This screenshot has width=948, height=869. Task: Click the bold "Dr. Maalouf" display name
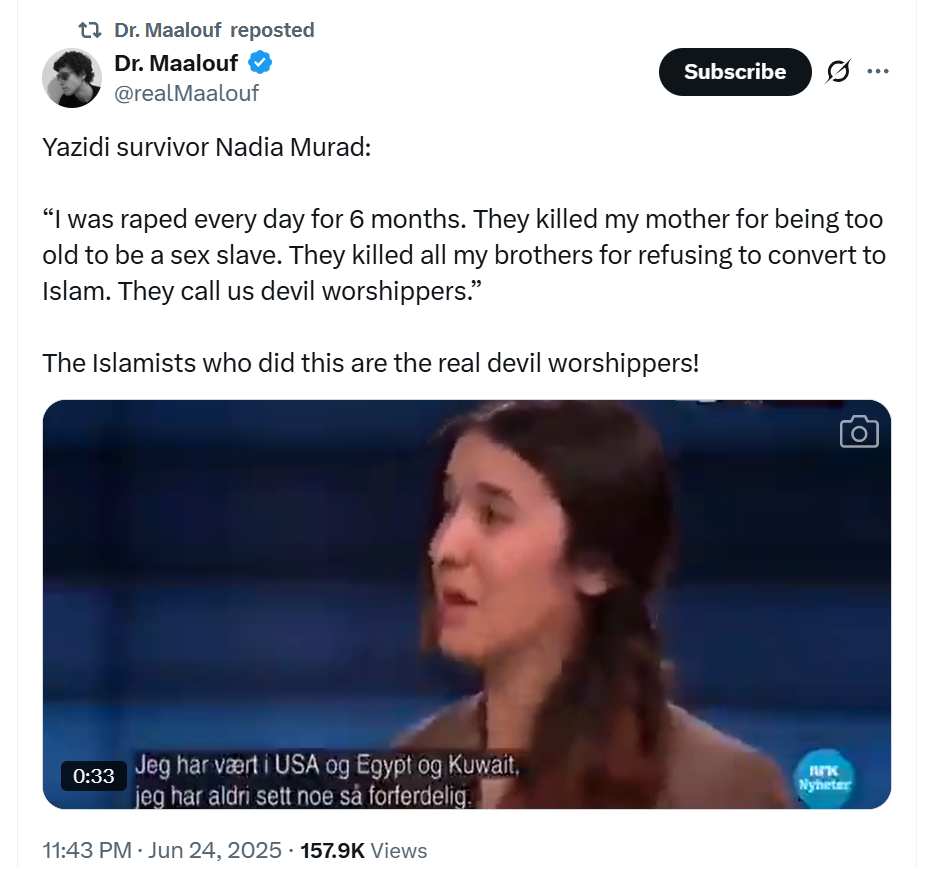pyautogui.click(x=176, y=64)
